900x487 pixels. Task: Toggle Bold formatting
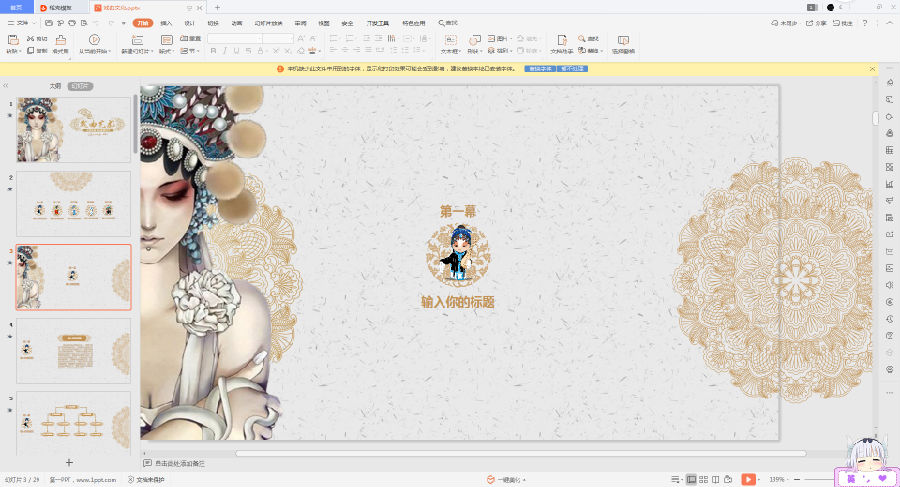[x=214, y=51]
